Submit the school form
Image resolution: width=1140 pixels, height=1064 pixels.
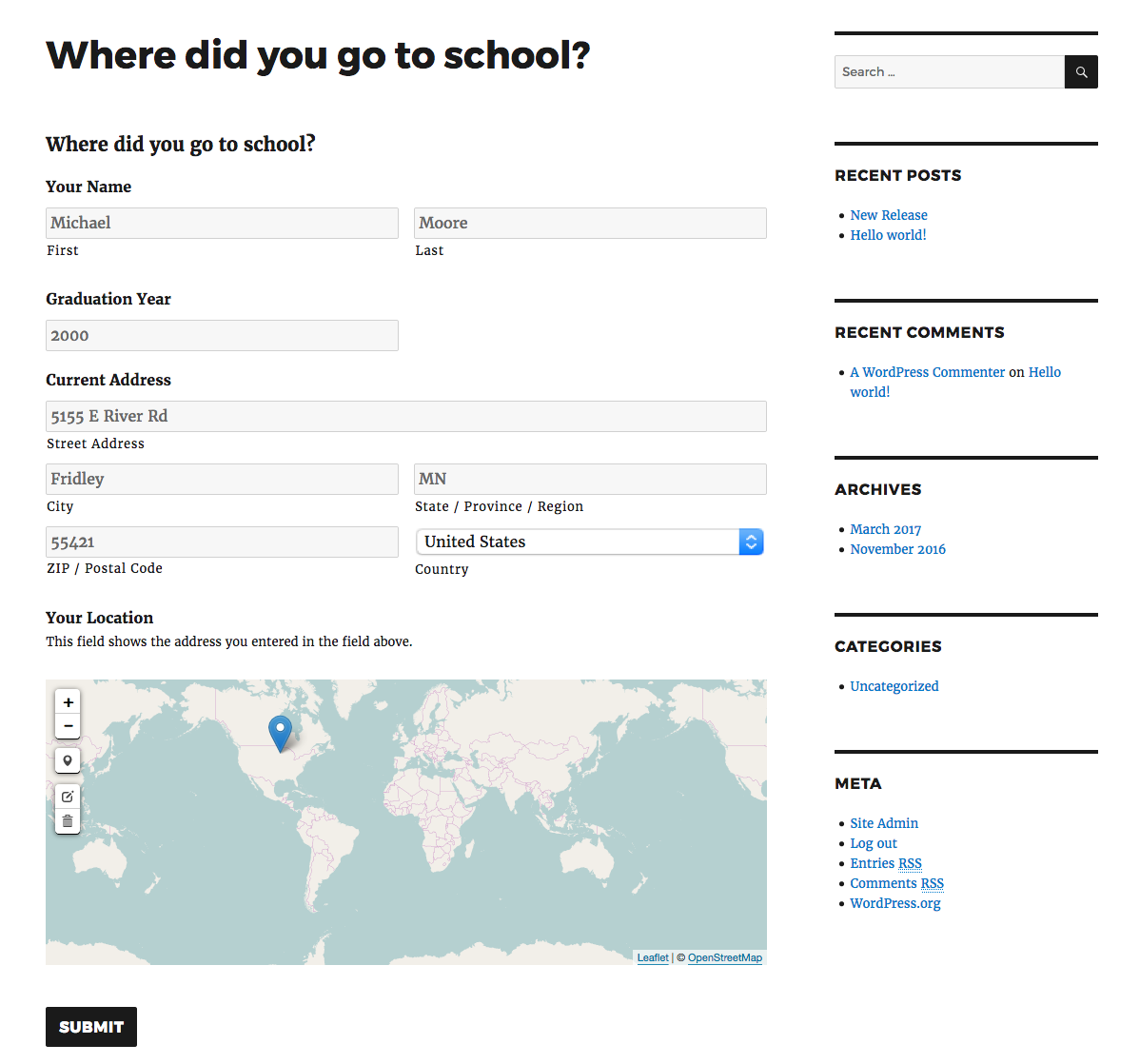tap(91, 1027)
